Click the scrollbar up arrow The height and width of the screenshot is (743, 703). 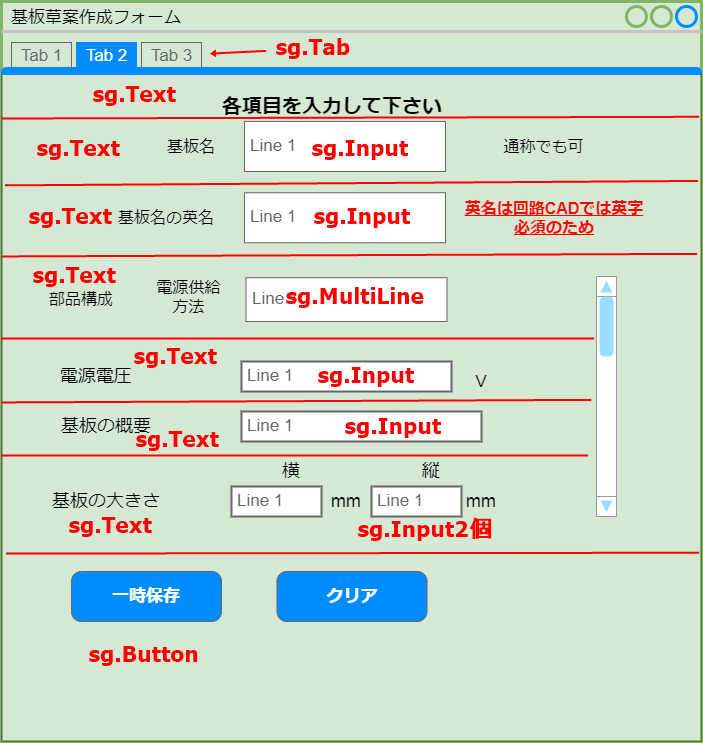click(x=606, y=286)
